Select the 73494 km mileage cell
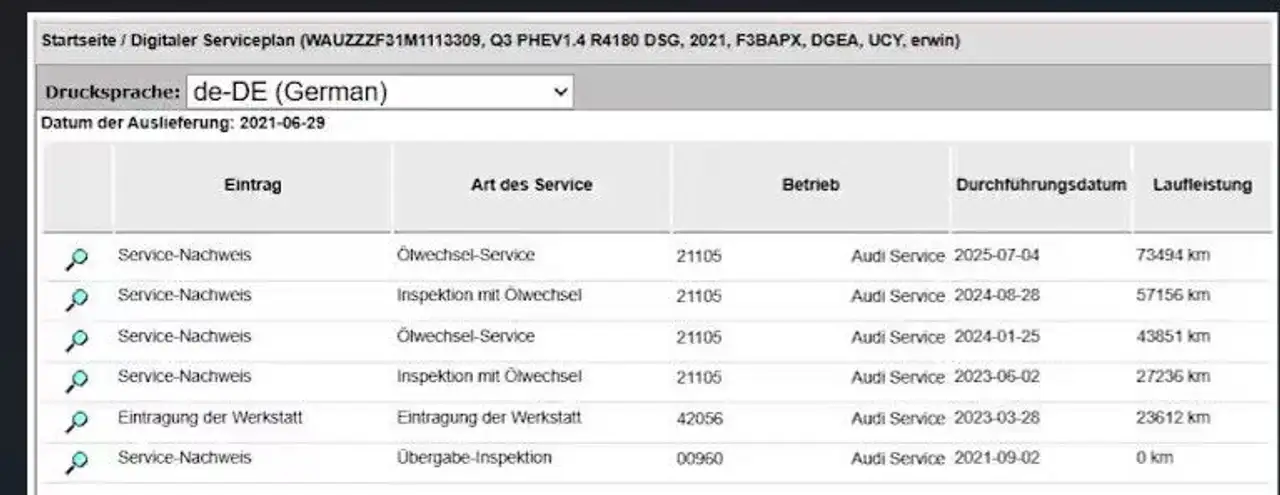The height and width of the screenshot is (495, 1280). tap(1173, 255)
